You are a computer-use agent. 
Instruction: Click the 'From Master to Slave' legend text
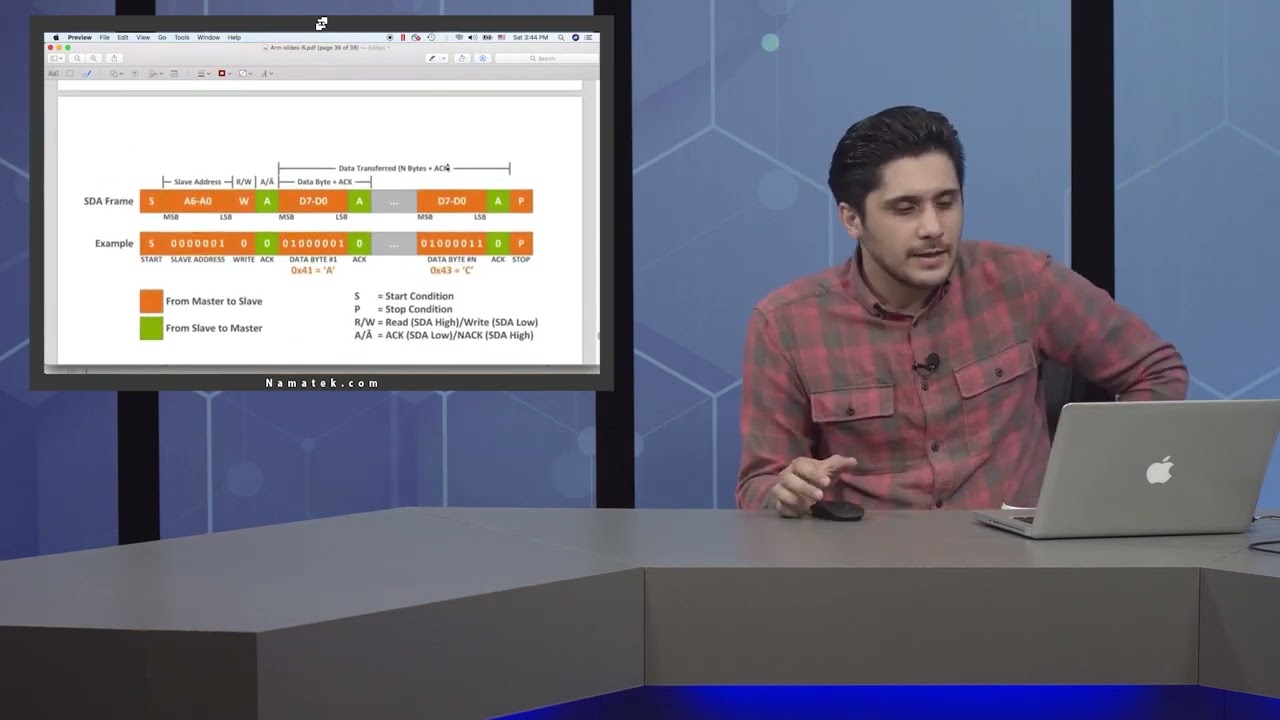[x=214, y=301]
